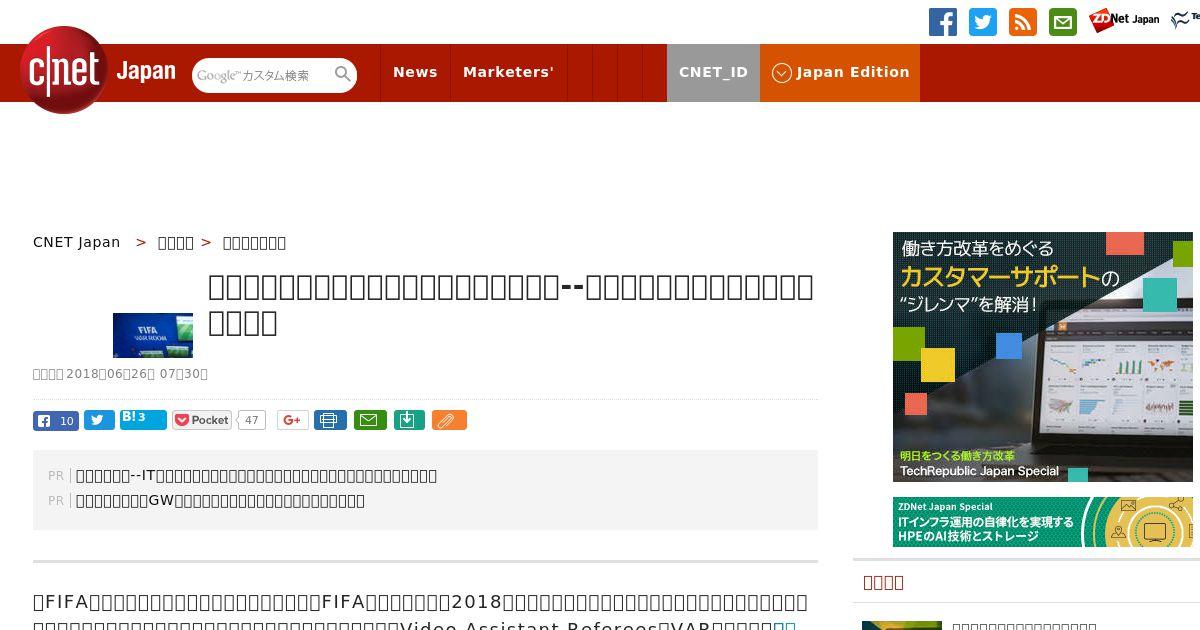The image size is (1200, 630).
Task: Open the Twitter icon in the top bar
Action: [983, 22]
